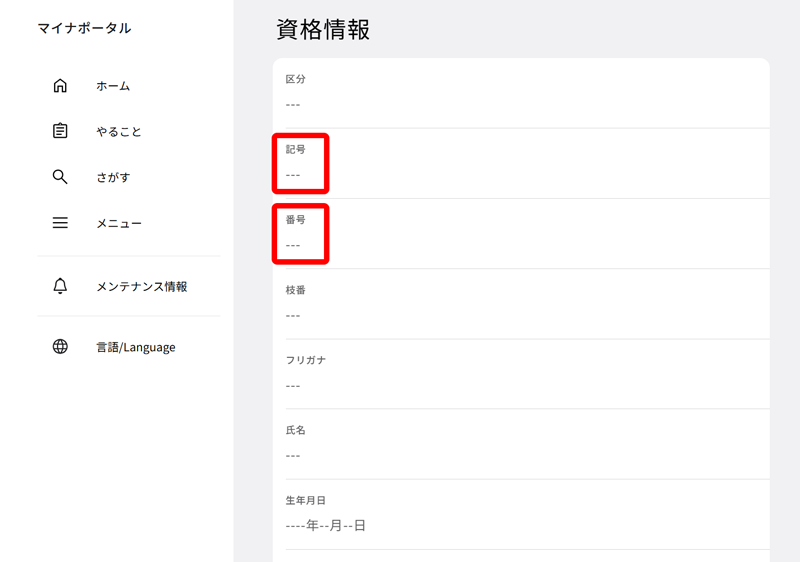The height and width of the screenshot is (562, 800).
Task: Click the フリガナ field row
Action: pyautogui.click(x=520, y=373)
